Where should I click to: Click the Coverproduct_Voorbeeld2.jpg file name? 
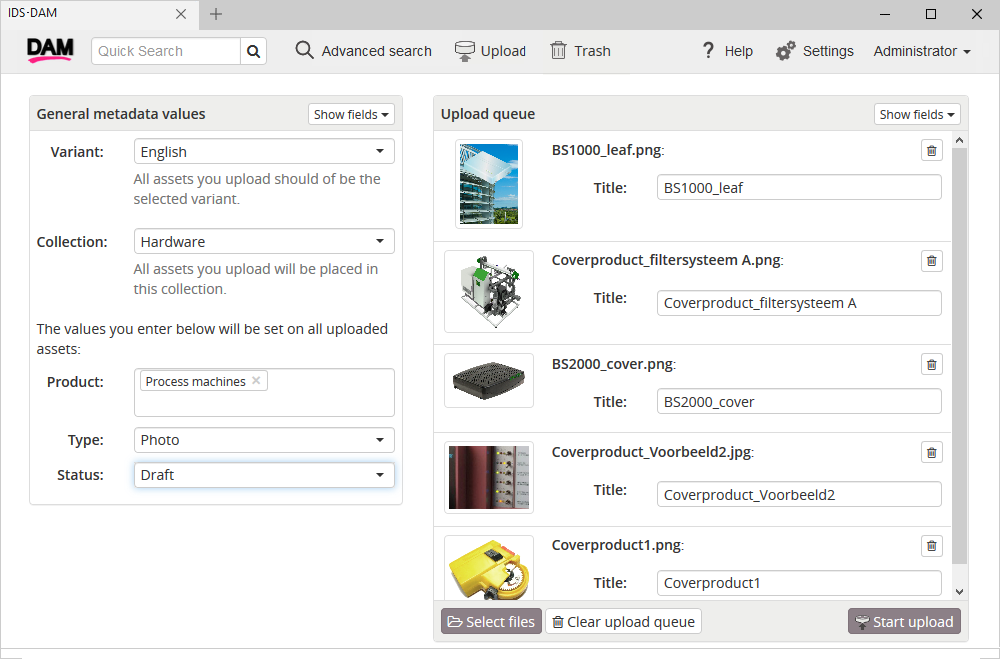pyautogui.click(x=652, y=452)
